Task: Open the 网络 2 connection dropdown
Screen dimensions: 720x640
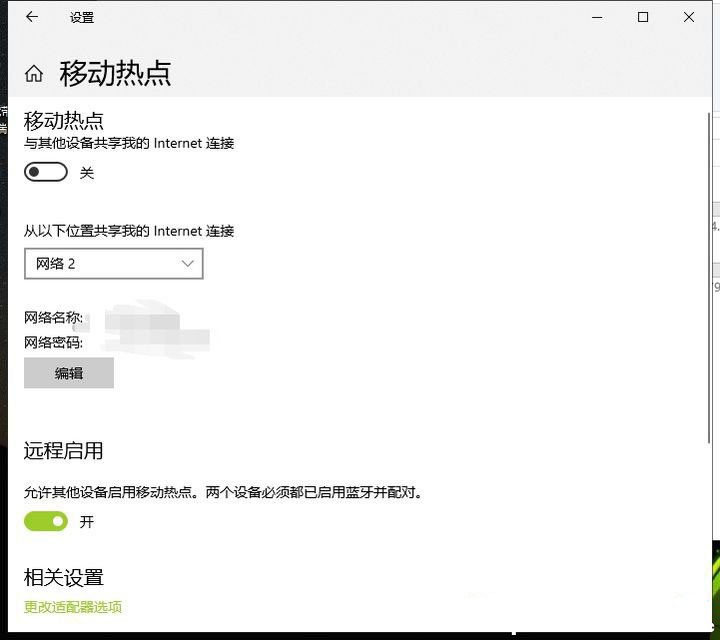Action: 113,264
